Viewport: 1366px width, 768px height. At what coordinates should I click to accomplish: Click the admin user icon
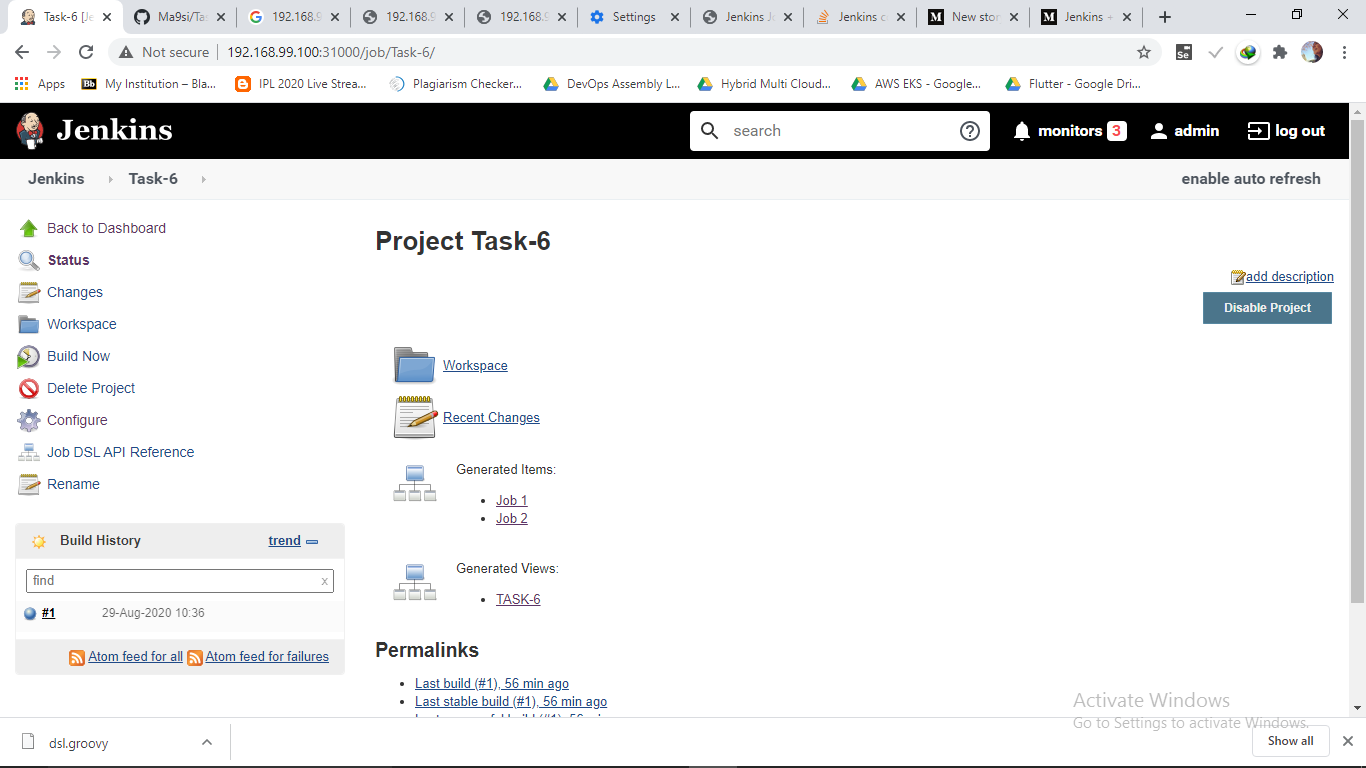tap(1159, 131)
